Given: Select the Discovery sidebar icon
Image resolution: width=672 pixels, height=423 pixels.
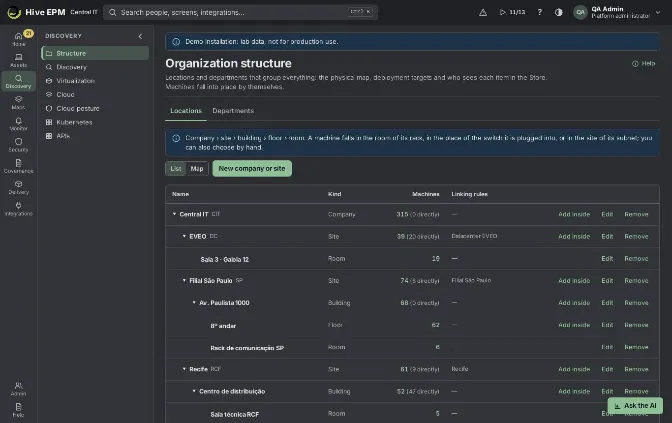Looking at the screenshot, I should [x=18, y=81].
